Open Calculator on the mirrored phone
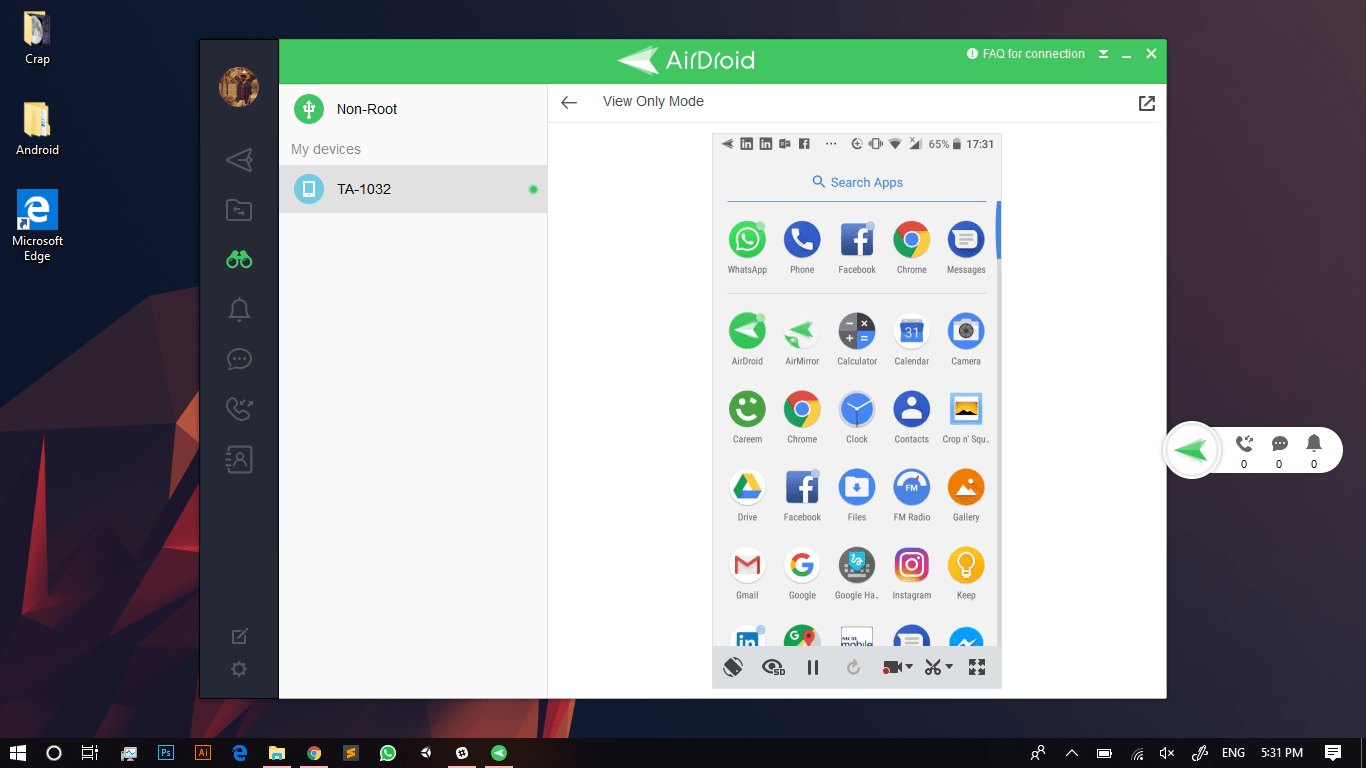This screenshot has width=1366, height=768. coord(857,339)
